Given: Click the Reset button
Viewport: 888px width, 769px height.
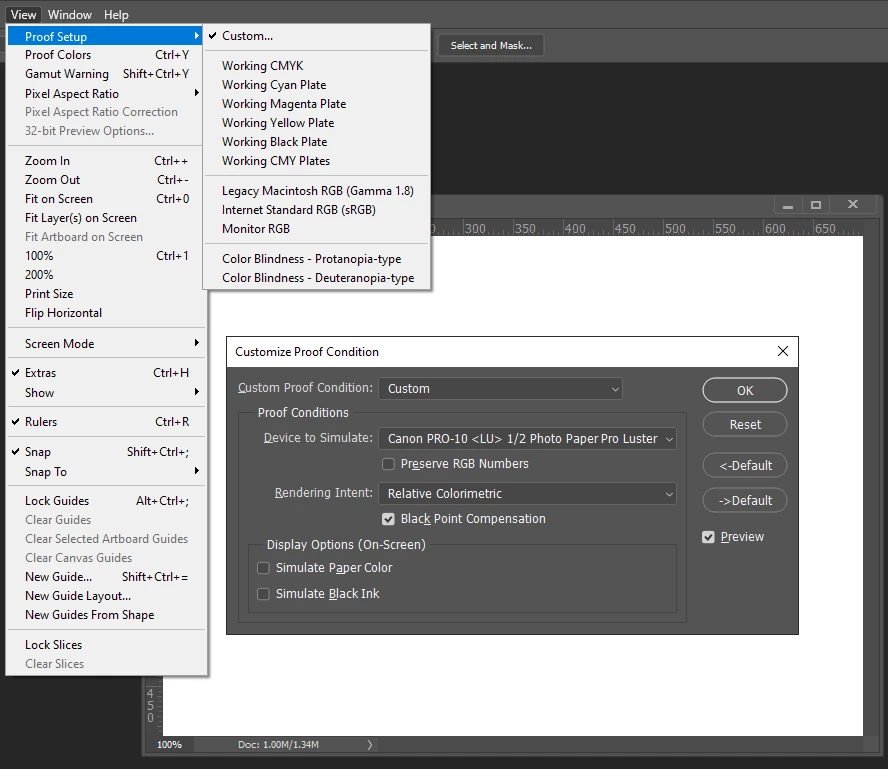Looking at the screenshot, I should click(745, 425).
